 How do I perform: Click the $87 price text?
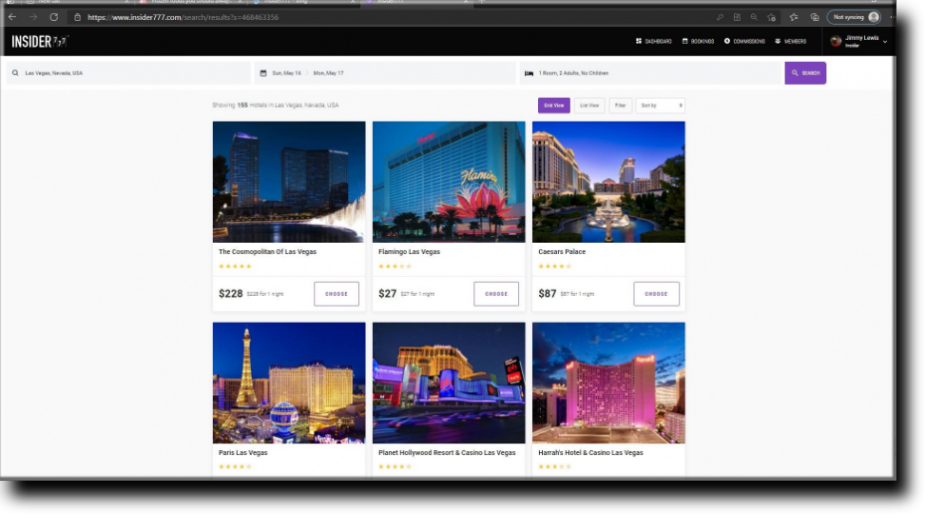547,294
